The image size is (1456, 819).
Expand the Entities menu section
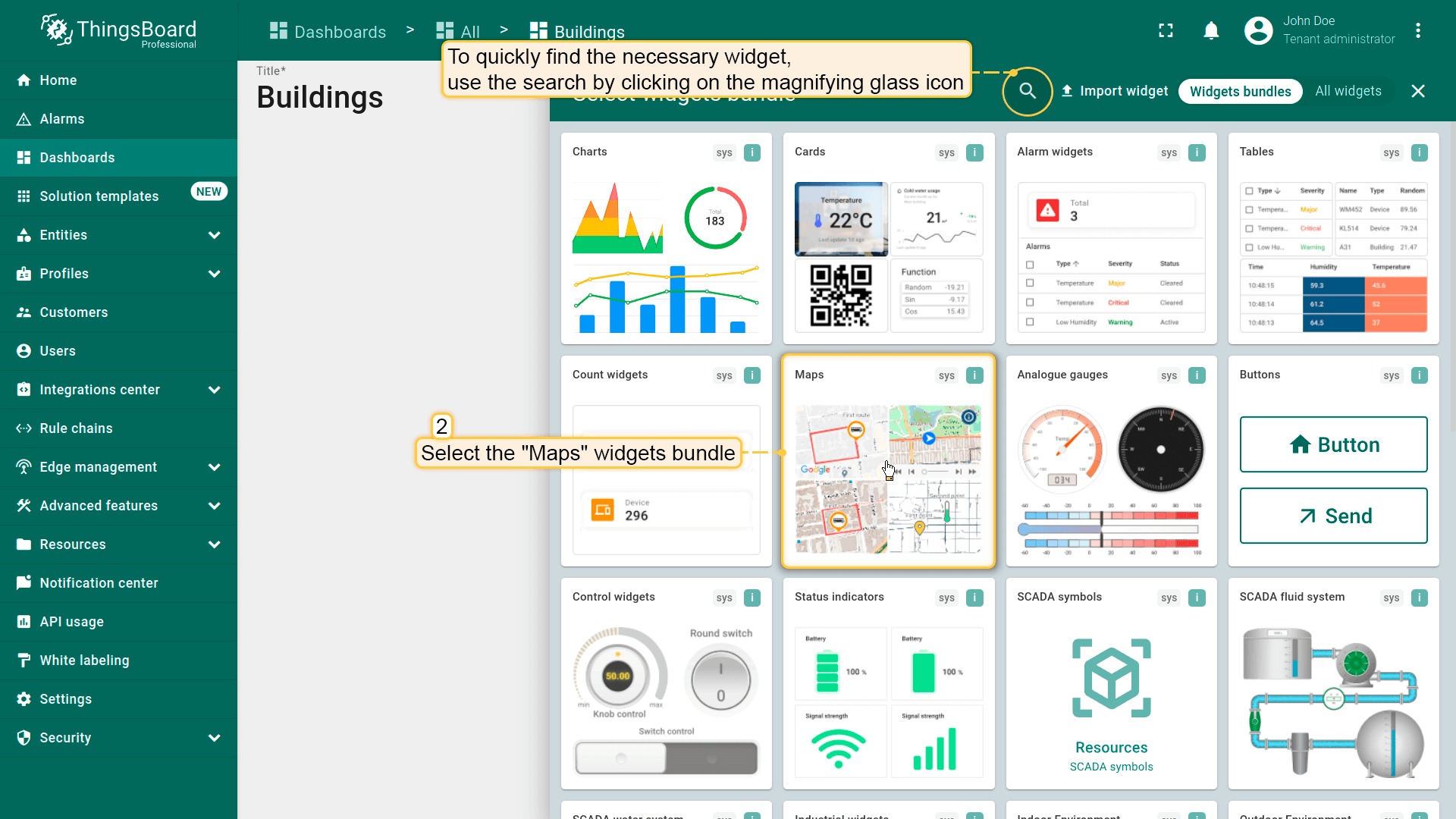pos(215,235)
